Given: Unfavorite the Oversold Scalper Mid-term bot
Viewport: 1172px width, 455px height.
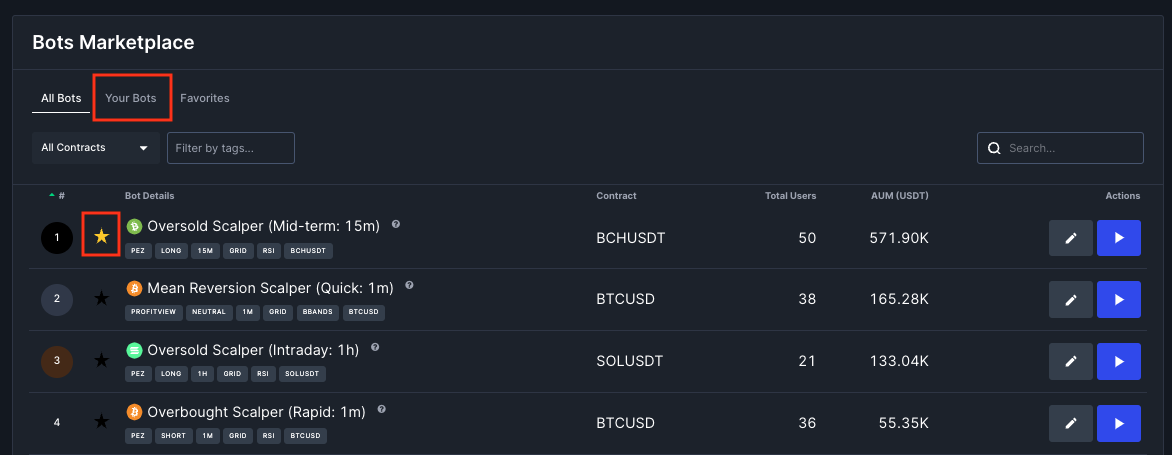Looking at the screenshot, I should [101, 236].
